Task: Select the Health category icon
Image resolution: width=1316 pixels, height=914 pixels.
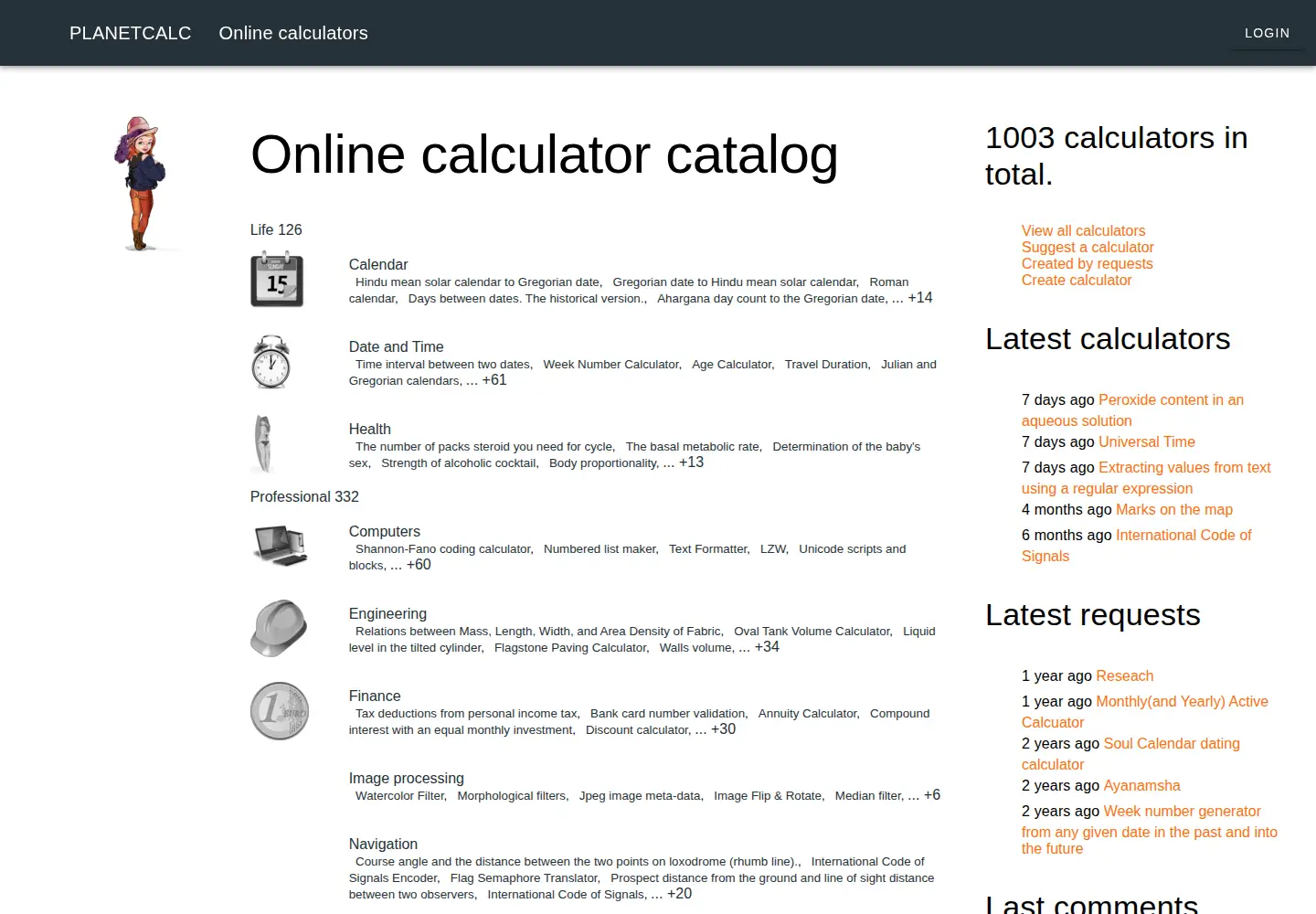Action: pyautogui.click(x=263, y=444)
